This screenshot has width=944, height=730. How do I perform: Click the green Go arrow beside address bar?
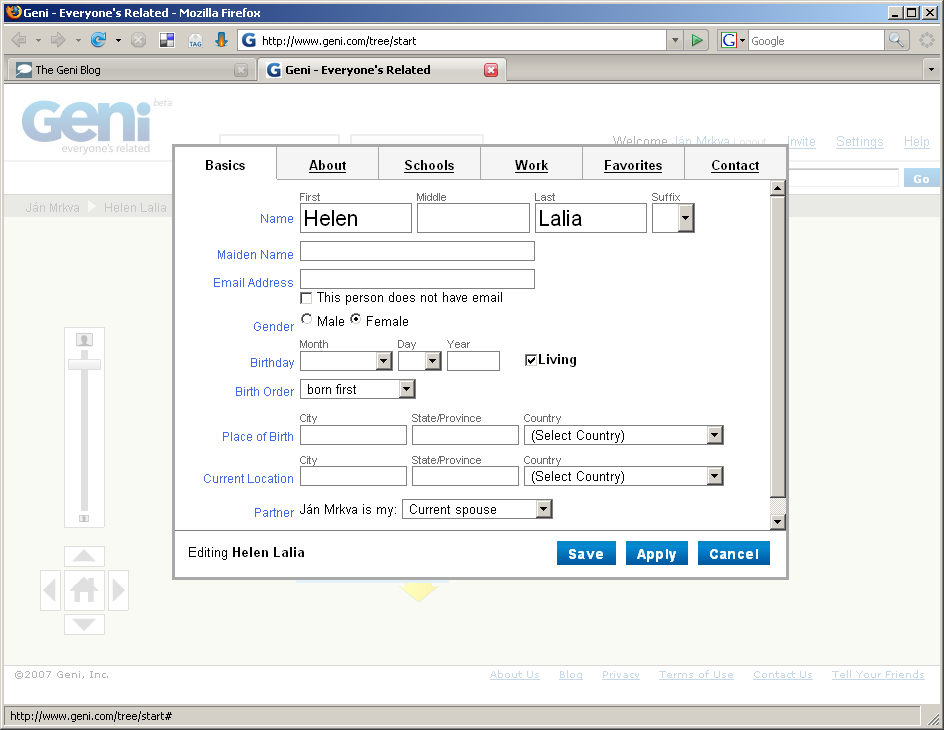[697, 40]
